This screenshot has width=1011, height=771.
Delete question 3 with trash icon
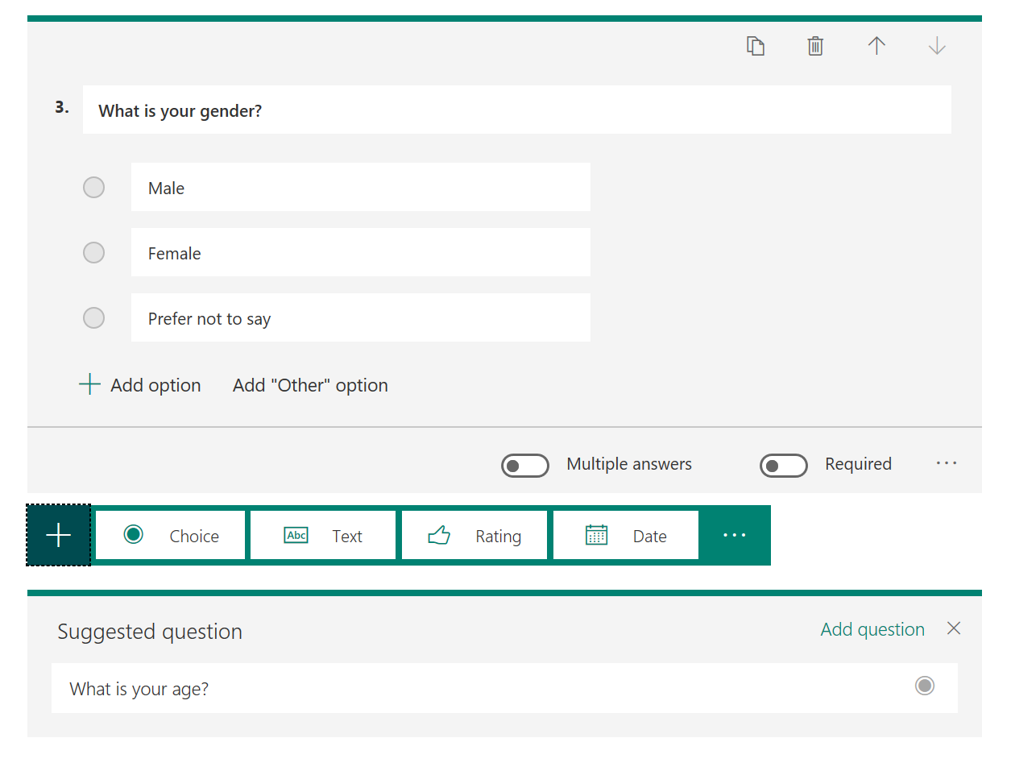click(x=815, y=45)
